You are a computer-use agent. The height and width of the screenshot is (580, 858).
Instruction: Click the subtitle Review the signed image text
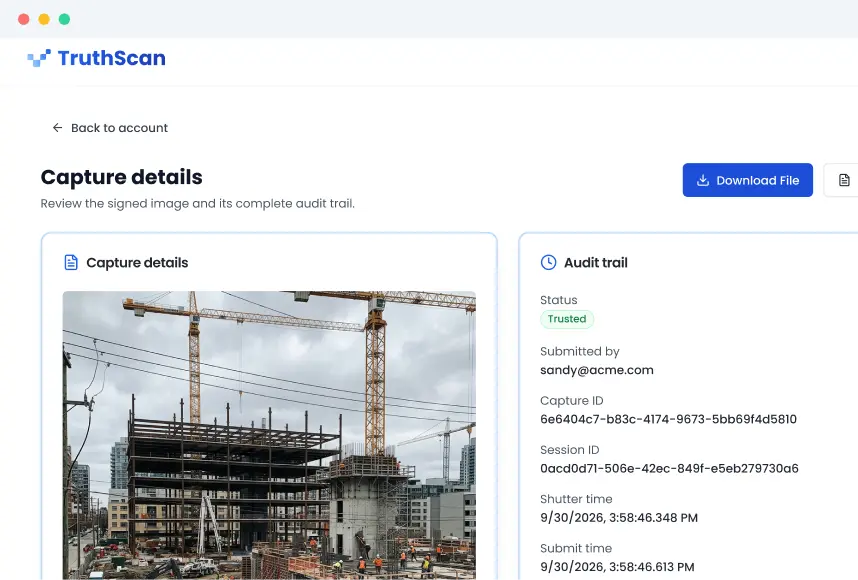click(x=198, y=204)
